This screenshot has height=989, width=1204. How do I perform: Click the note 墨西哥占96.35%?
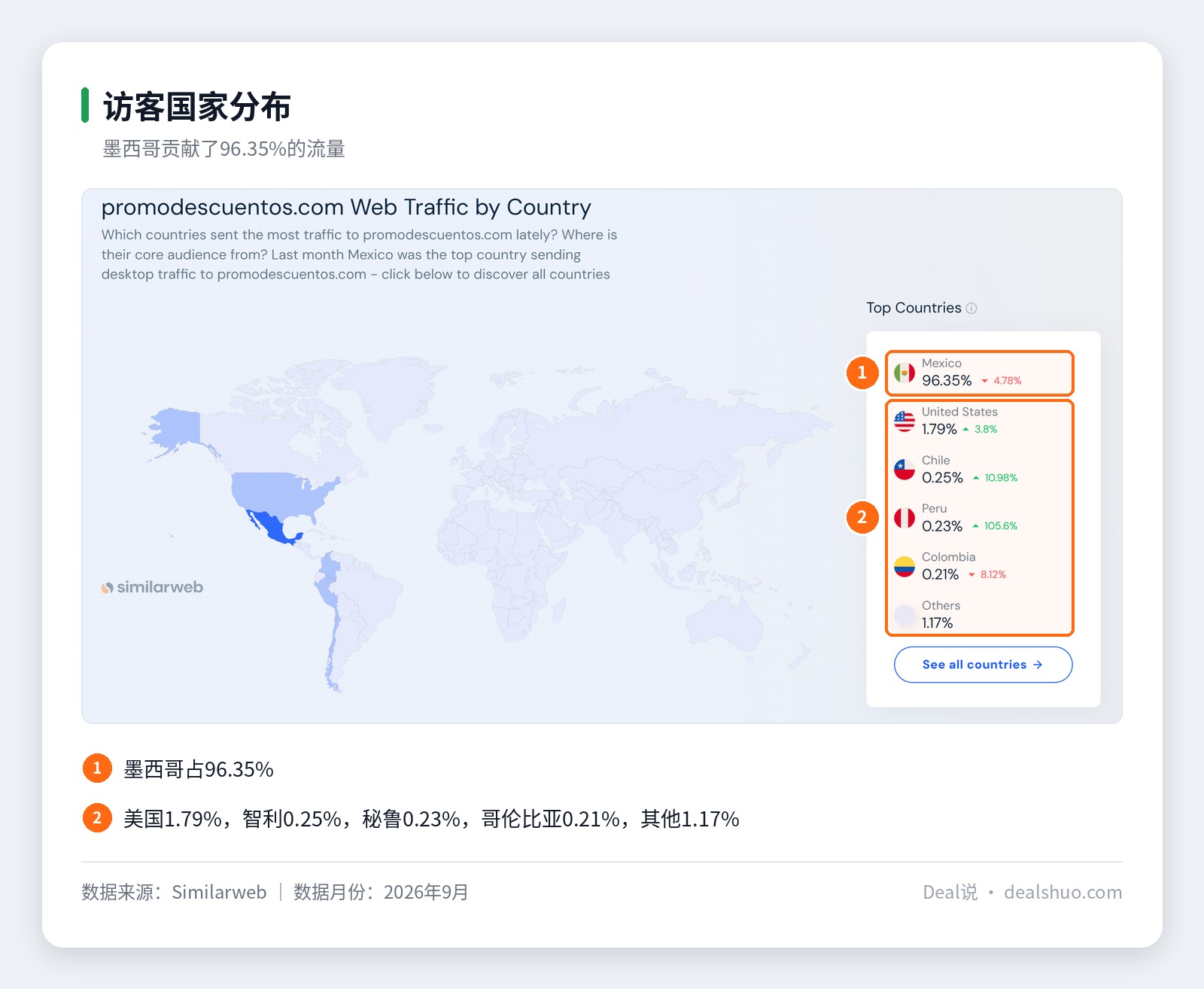199,769
